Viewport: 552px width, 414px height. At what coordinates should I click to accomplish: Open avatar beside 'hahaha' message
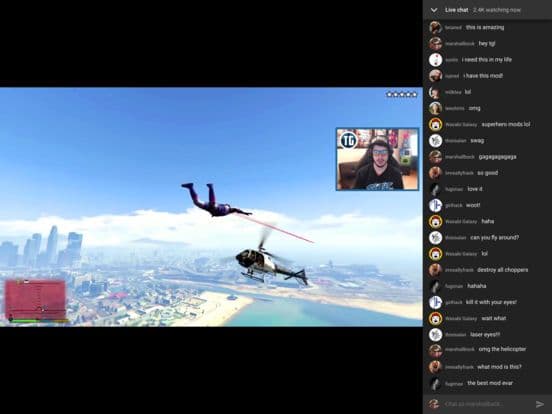pos(435,286)
